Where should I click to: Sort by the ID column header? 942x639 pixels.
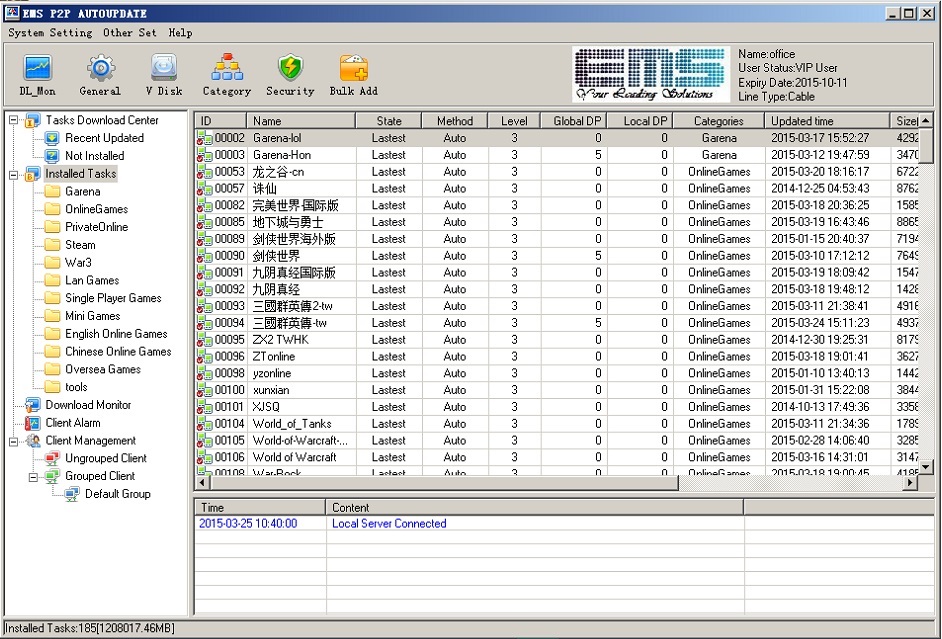tap(220, 121)
